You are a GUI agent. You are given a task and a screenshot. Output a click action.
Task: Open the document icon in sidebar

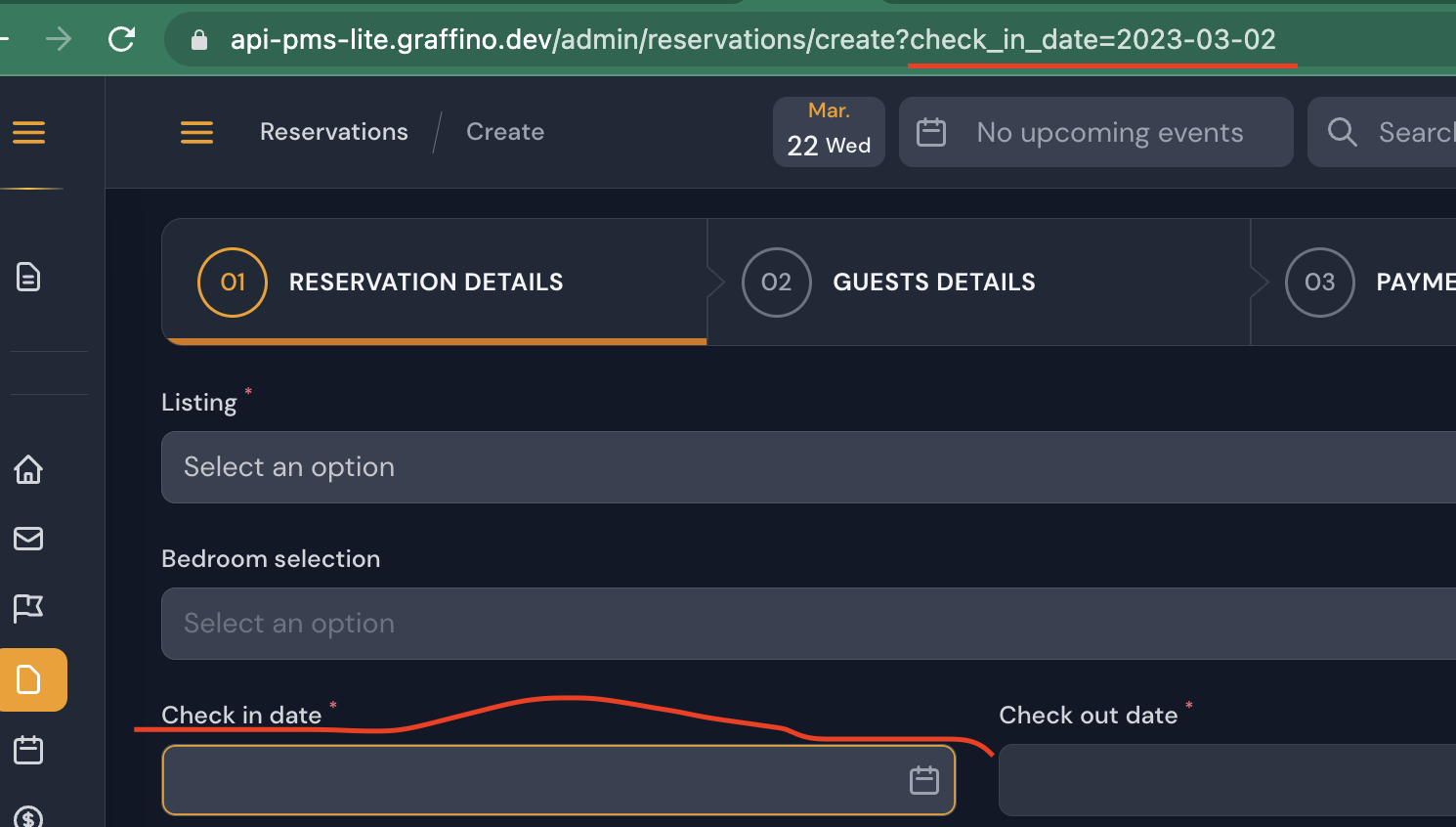[28, 278]
